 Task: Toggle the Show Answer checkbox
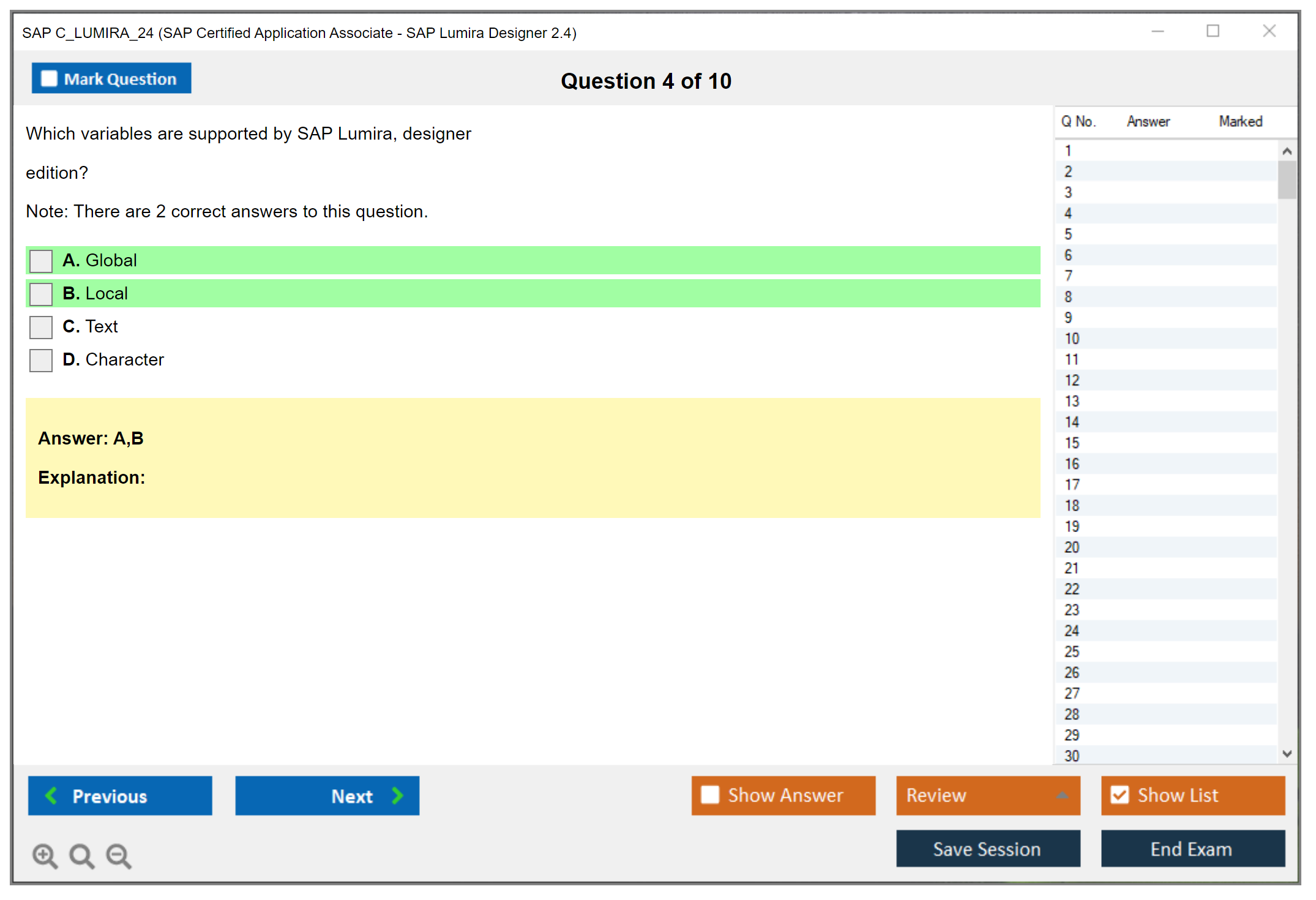[x=710, y=795]
